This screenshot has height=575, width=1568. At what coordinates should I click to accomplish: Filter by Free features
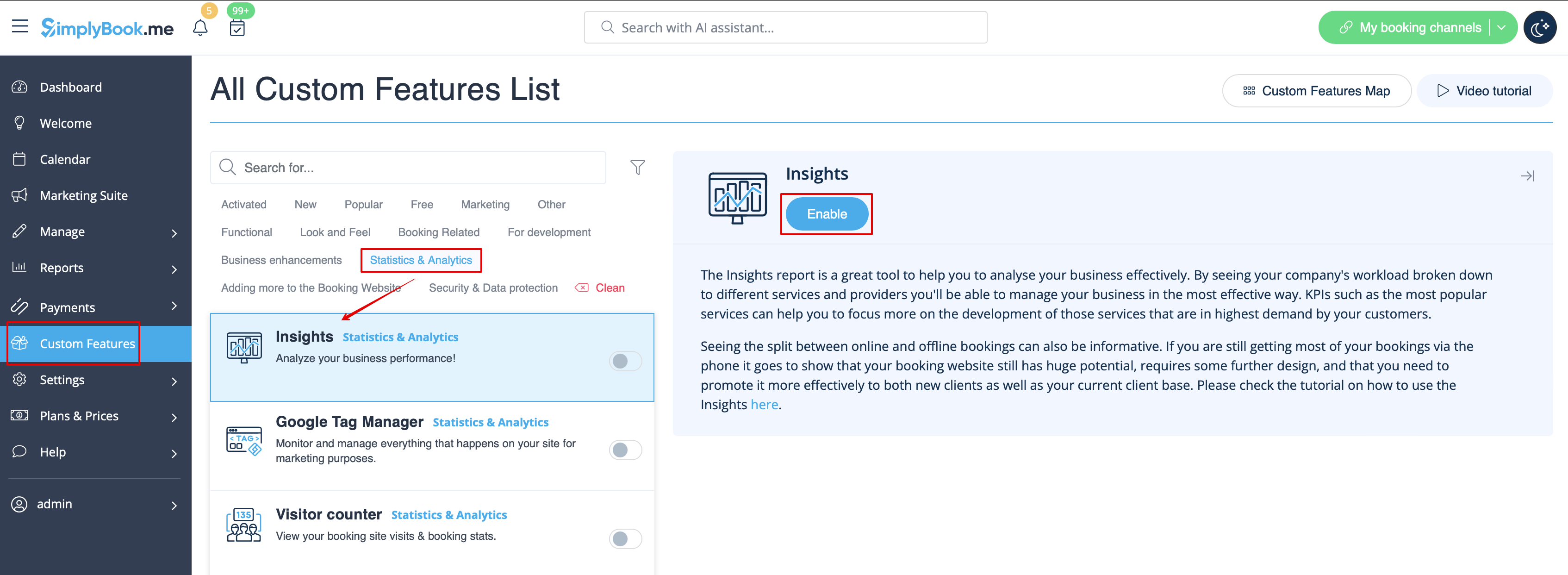click(422, 205)
